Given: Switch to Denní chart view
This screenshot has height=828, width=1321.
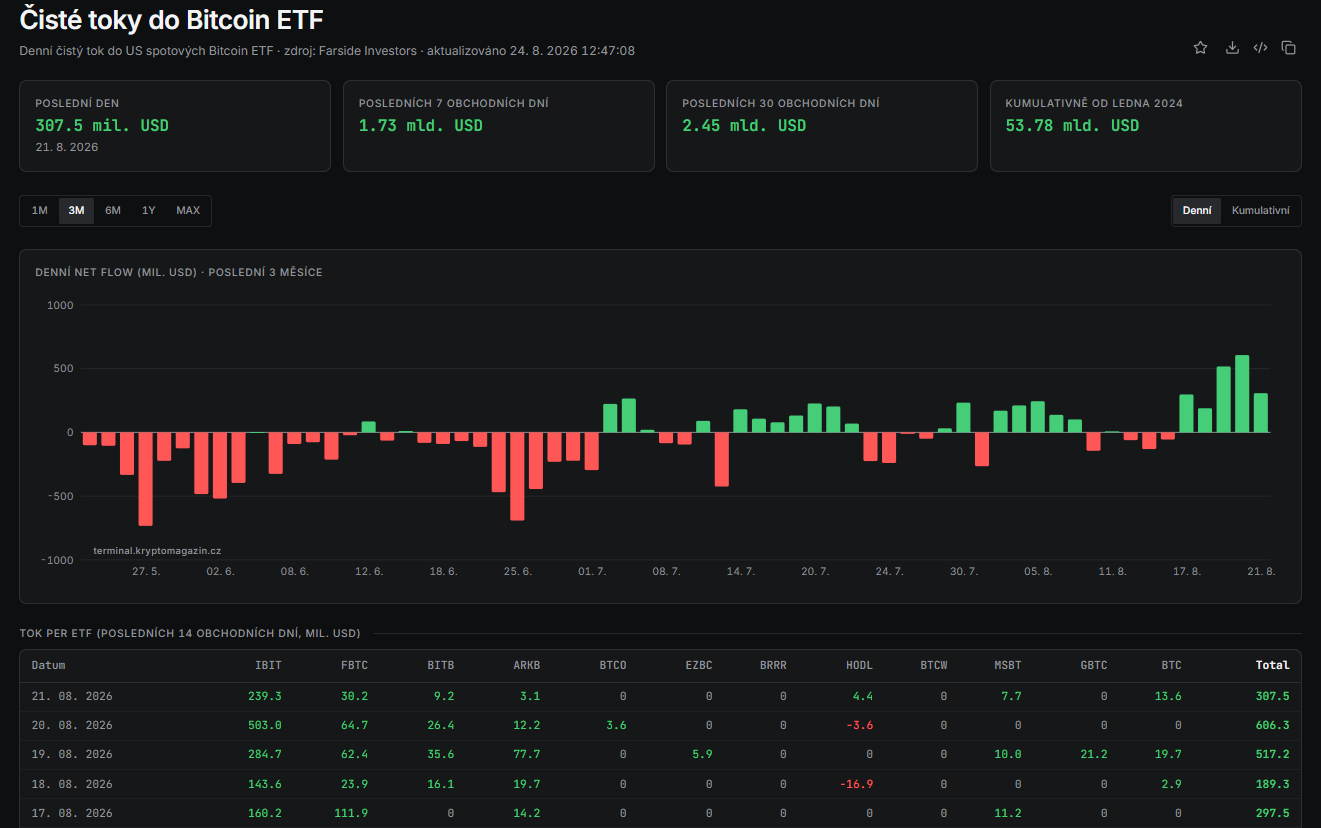Looking at the screenshot, I should [x=1197, y=211].
